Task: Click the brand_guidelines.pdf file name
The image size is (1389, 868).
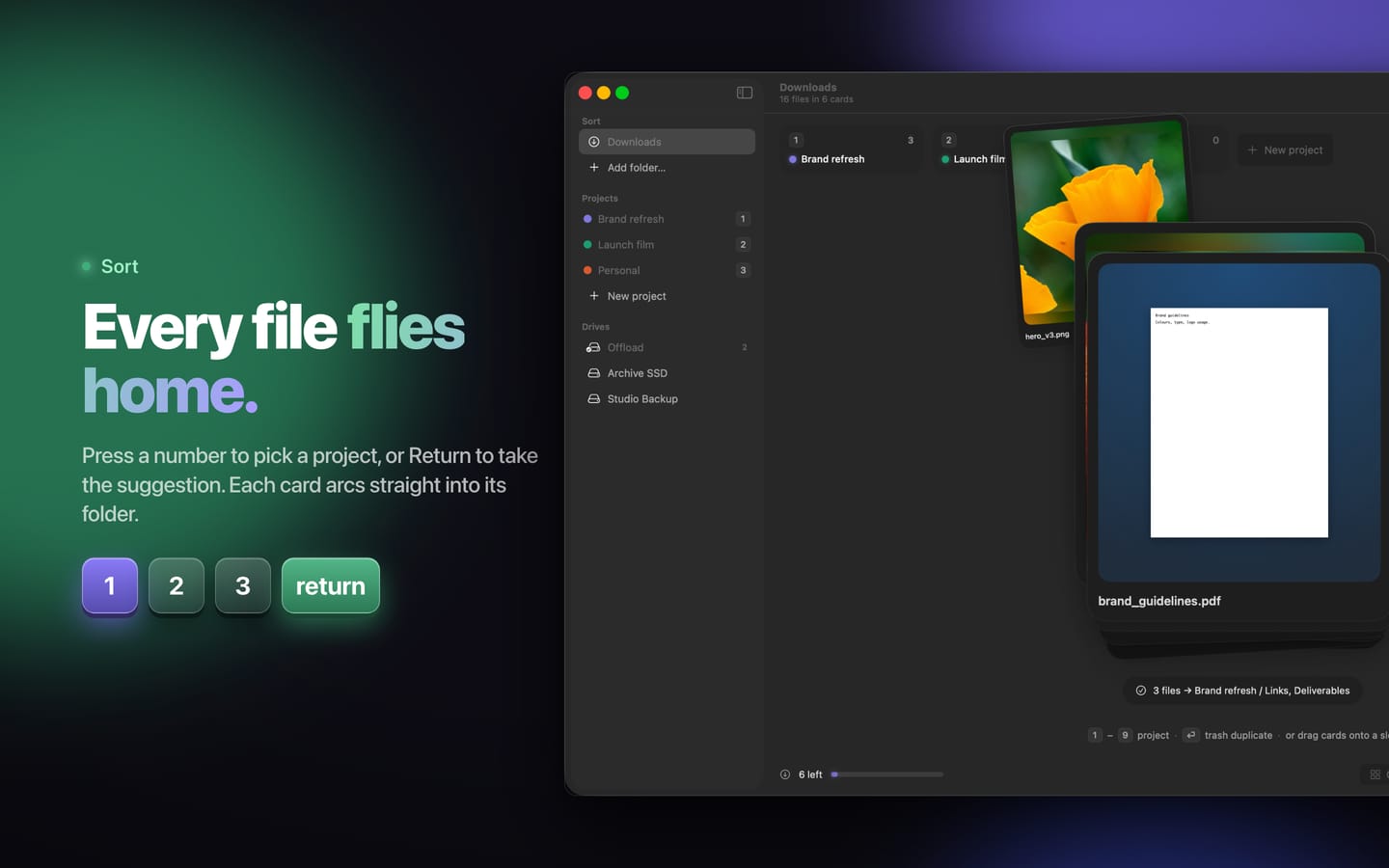Action: click(x=1159, y=601)
